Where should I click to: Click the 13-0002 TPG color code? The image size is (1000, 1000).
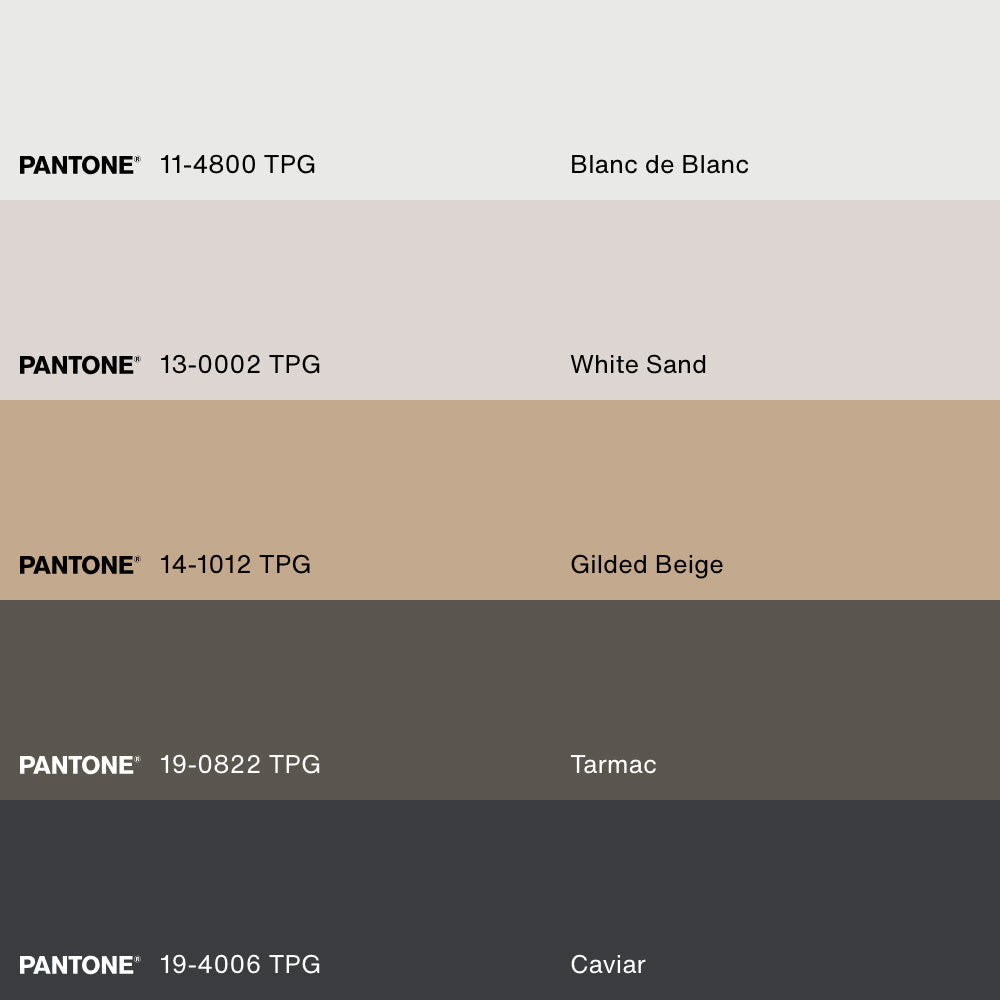coord(240,365)
